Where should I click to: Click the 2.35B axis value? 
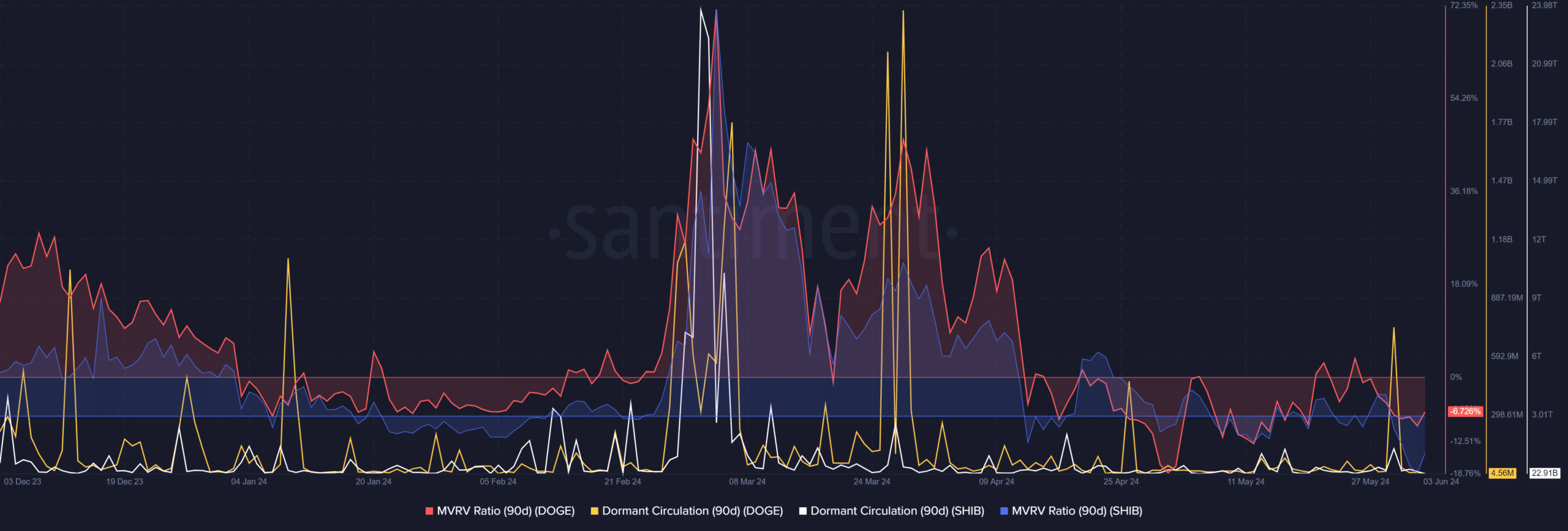pos(1502,6)
